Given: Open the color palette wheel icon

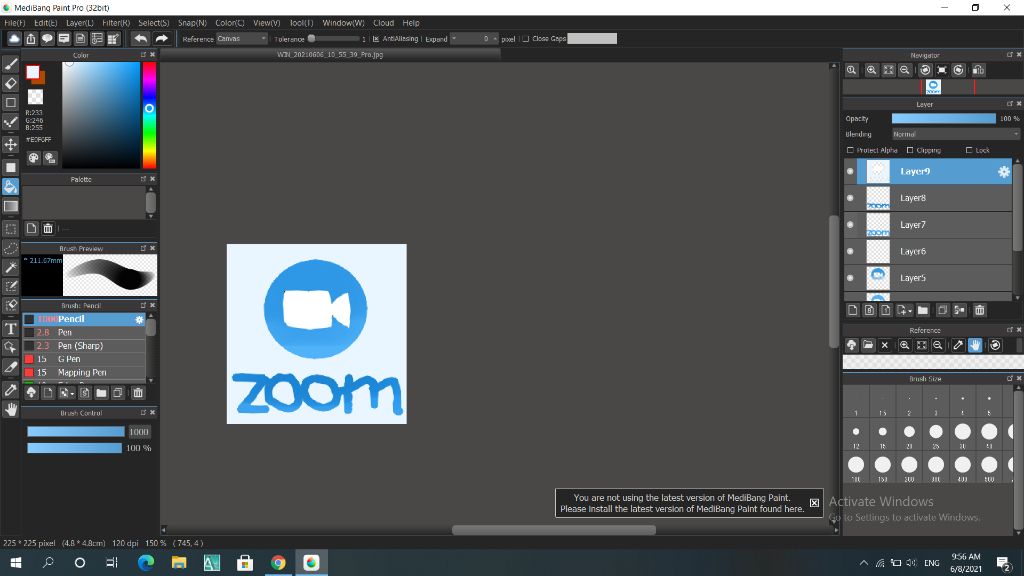Looking at the screenshot, I should click(x=33, y=158).
